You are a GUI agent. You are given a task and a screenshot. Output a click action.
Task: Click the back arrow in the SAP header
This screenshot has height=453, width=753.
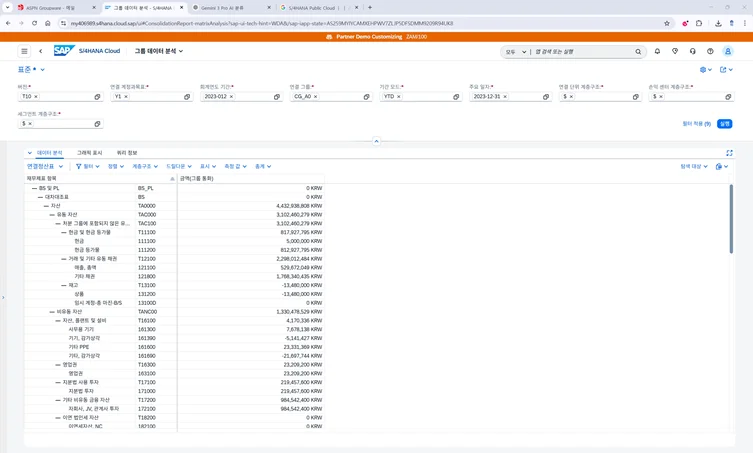click(x=41, y=51)
